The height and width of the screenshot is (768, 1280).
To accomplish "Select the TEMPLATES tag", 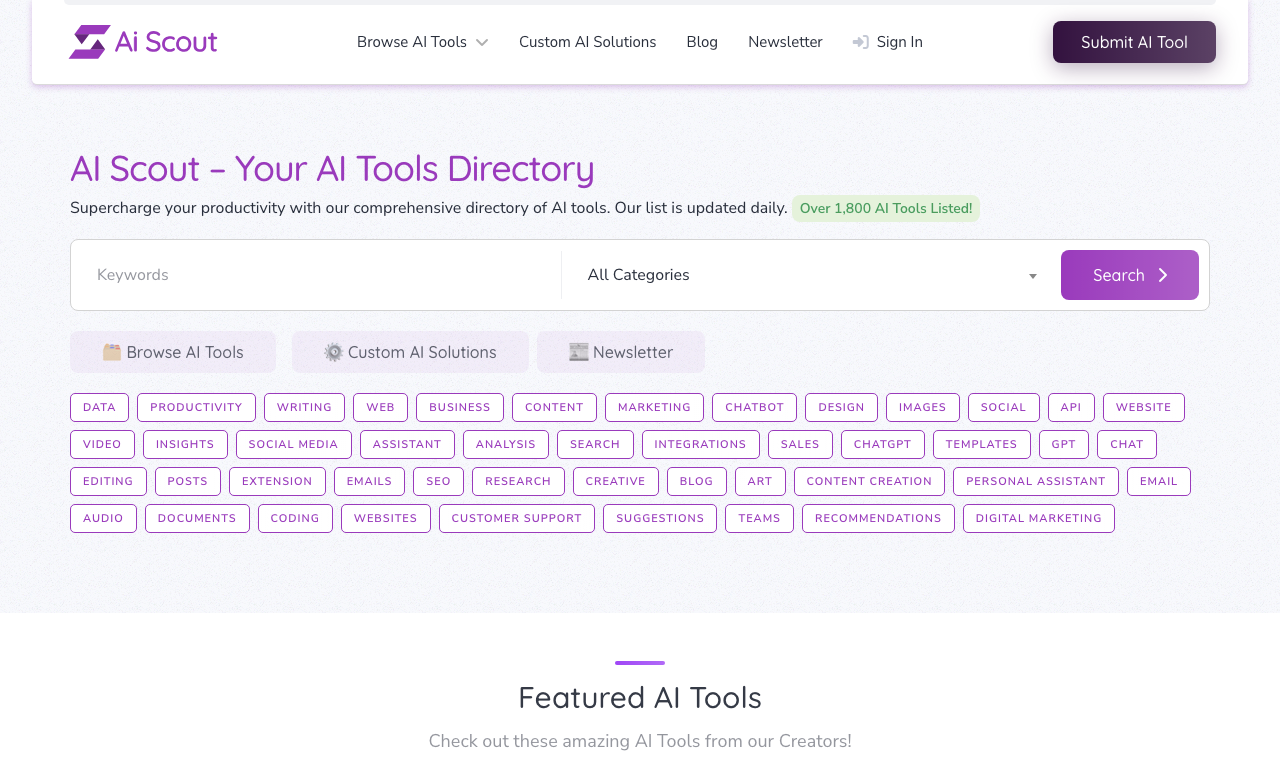I will [981, 444].
